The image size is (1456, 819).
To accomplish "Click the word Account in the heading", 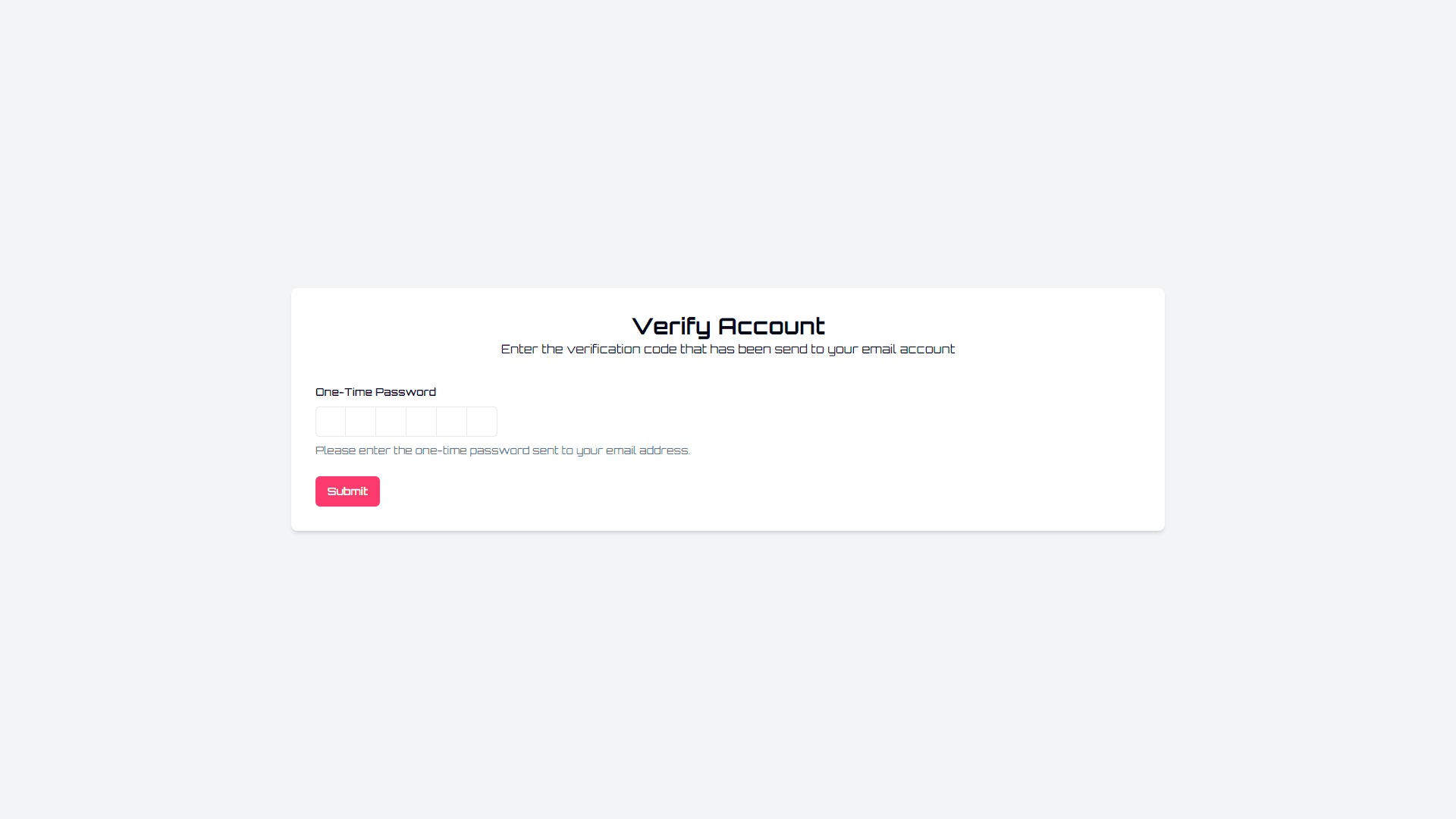I will [x=771, y=326].
